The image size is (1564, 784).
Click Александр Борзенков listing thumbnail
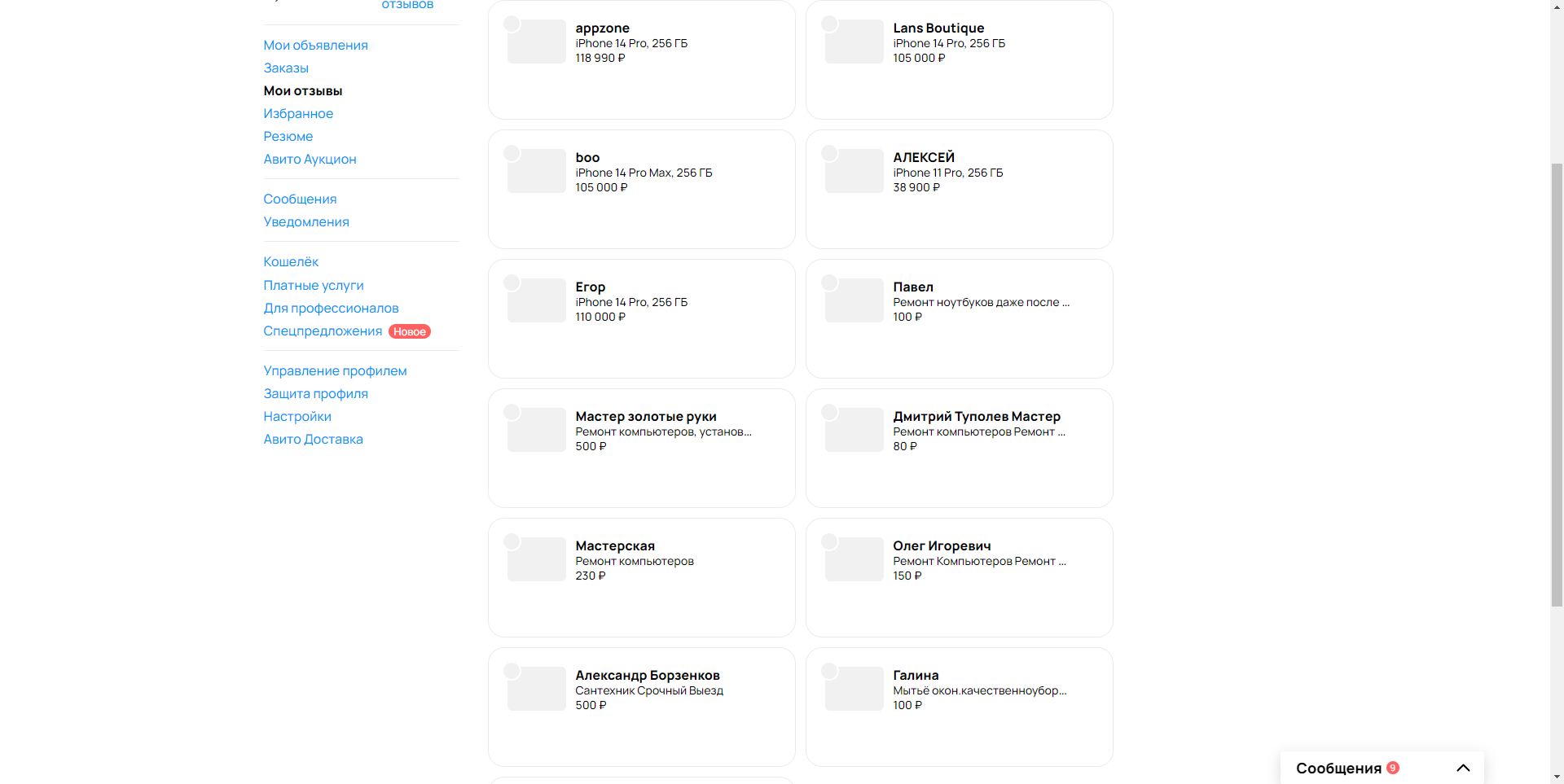coord(537,689)
